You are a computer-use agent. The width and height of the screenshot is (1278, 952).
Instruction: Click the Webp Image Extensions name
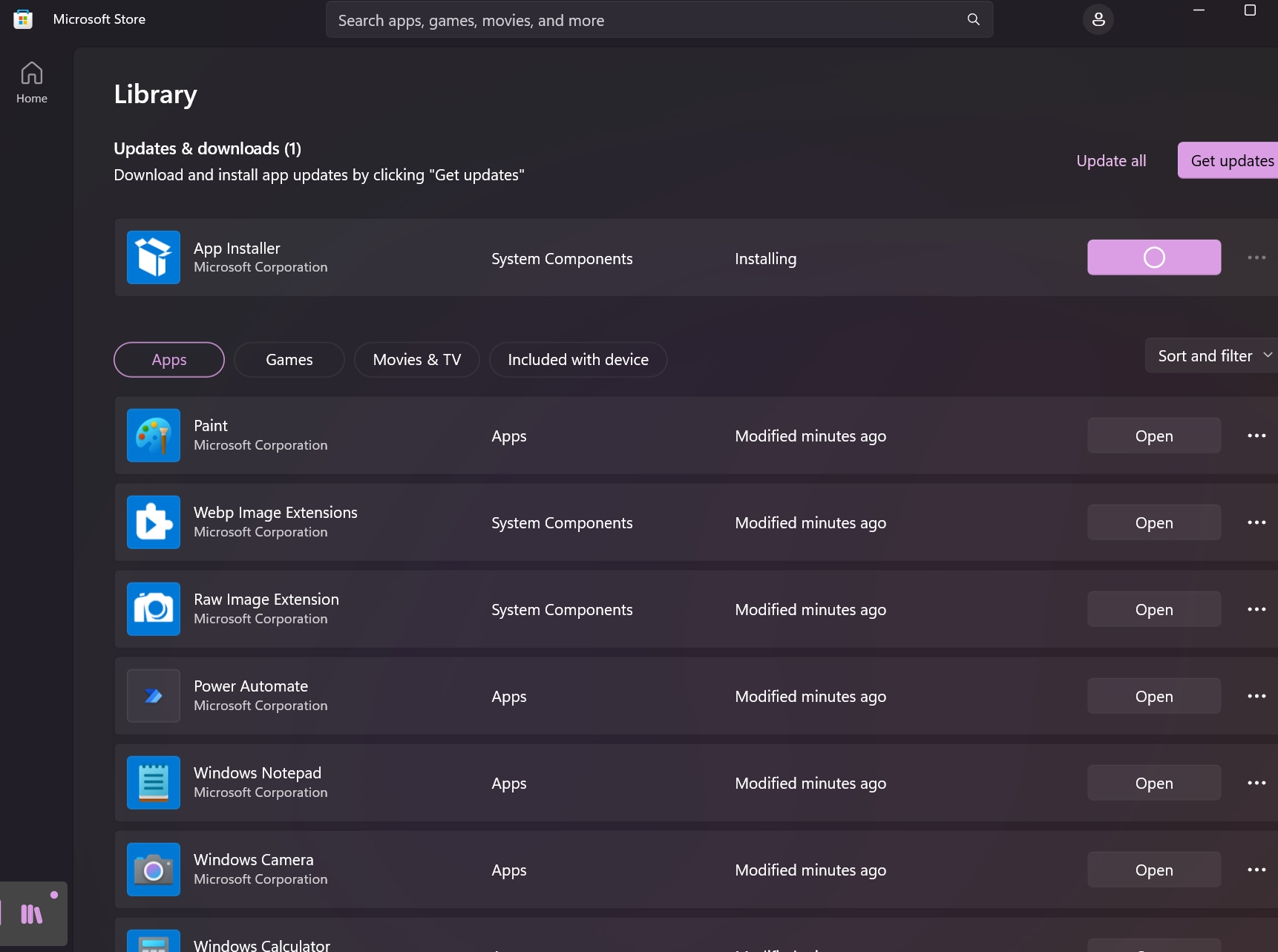tap(275, 513)
